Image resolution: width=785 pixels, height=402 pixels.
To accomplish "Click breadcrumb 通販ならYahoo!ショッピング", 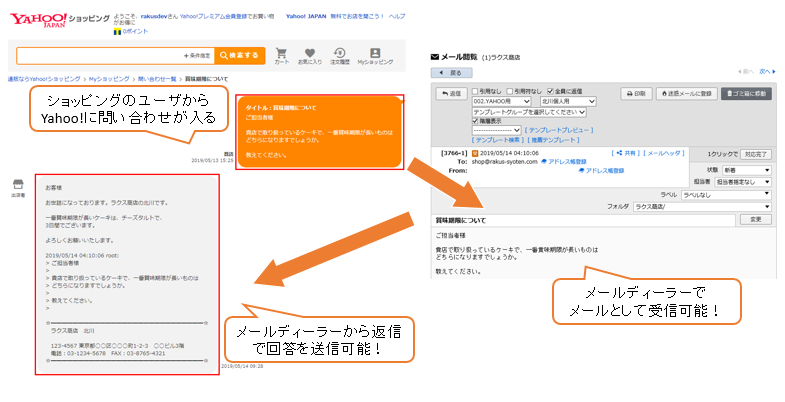I will [44, 79].
